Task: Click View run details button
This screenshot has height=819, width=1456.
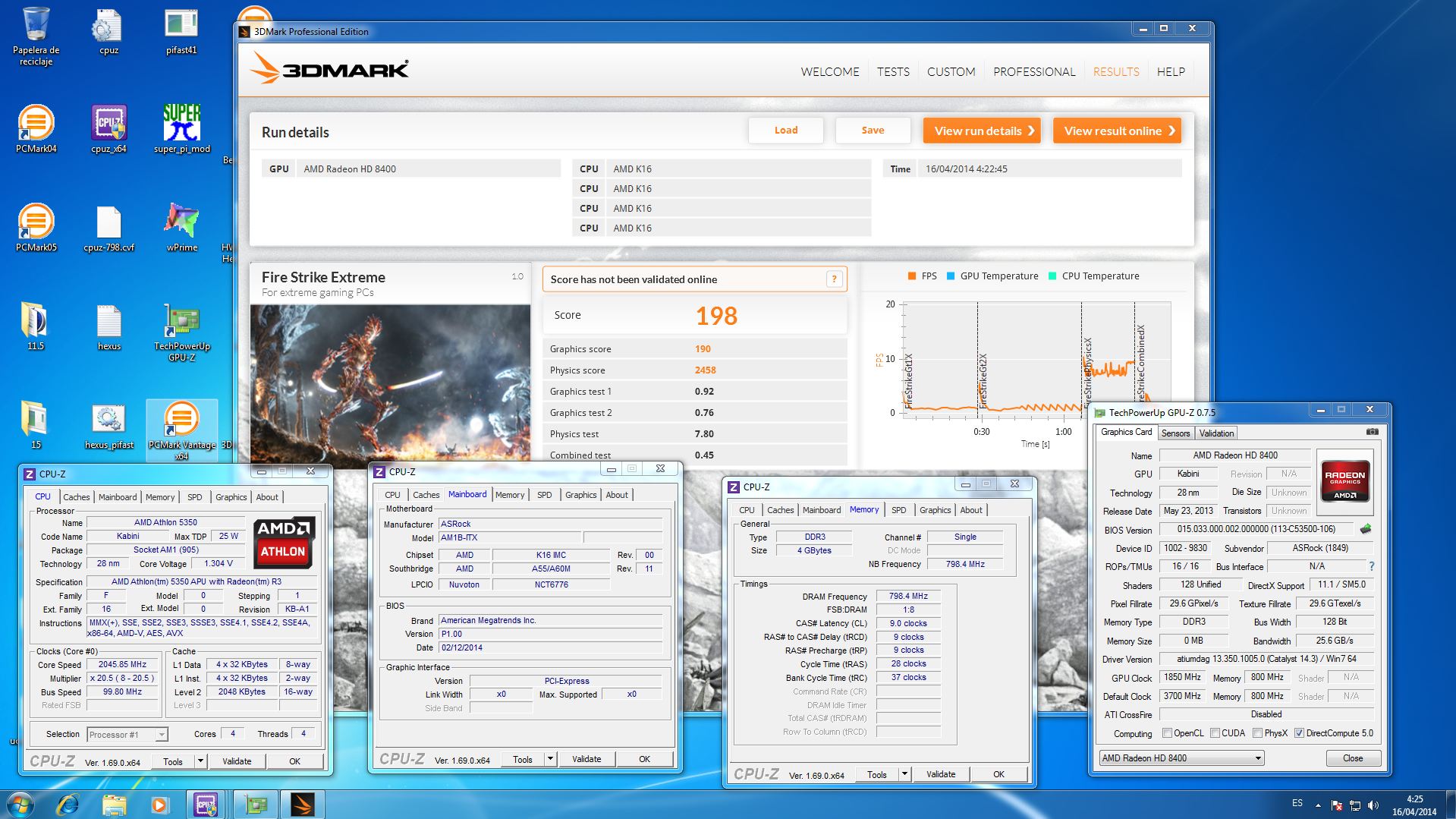Action: click(x=982, y=131)
